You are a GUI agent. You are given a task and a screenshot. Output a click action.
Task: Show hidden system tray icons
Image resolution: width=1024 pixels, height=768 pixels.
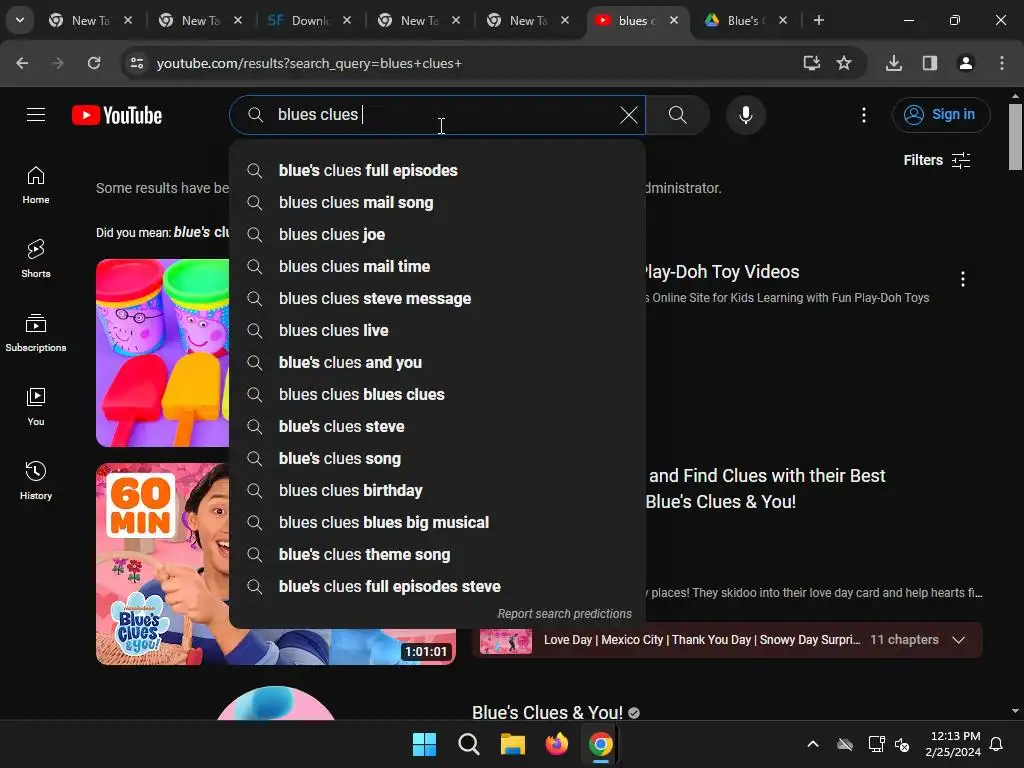pyautogui.click(x=813, y=744)
